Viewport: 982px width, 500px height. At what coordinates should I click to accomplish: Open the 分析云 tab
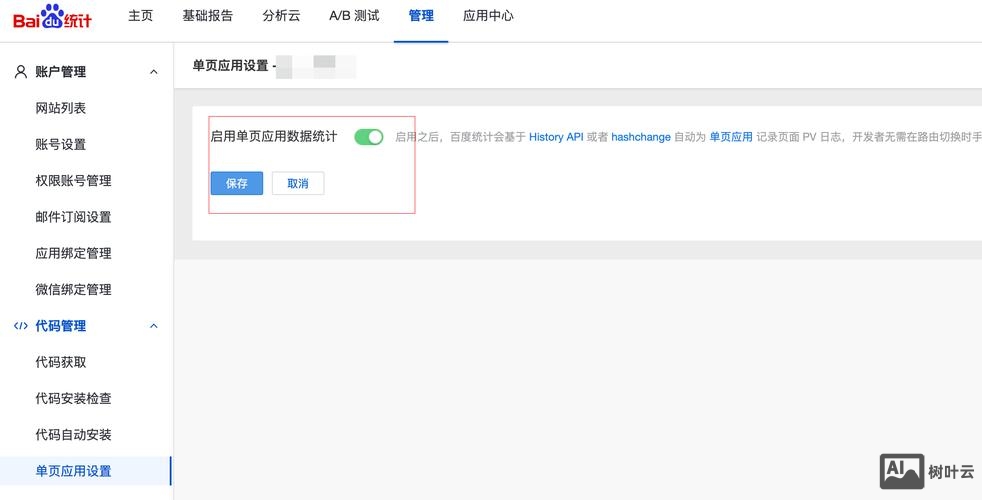281,16
